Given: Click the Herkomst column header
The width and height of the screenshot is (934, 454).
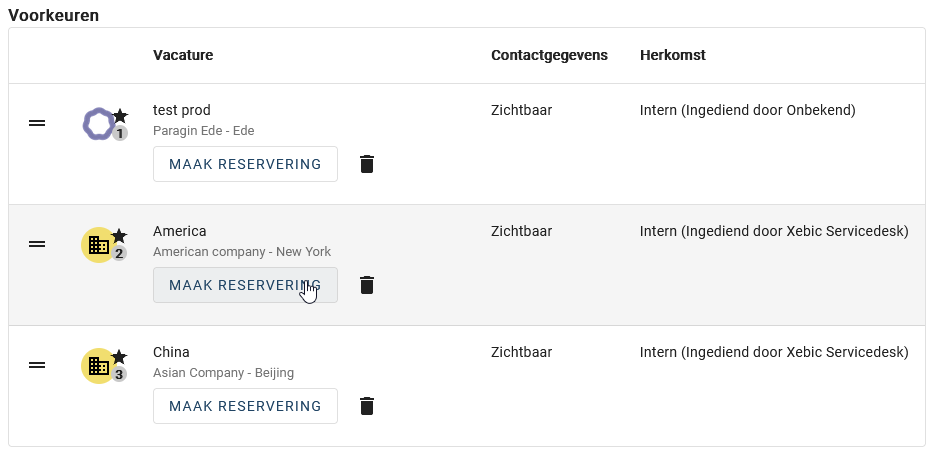Looking at the screenshot, I should (673, 55).
